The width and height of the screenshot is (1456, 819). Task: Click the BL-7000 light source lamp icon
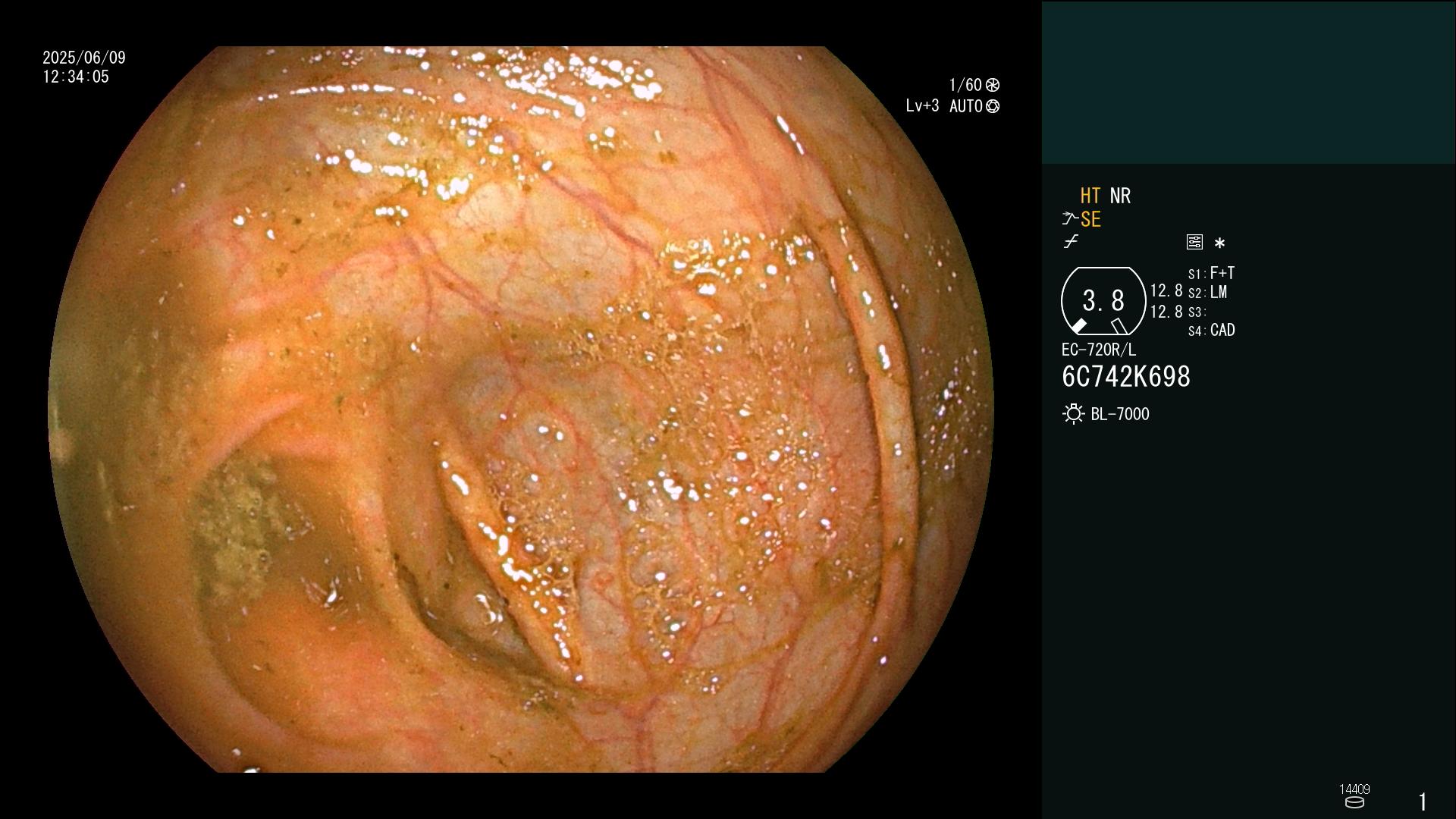click(x=1073, y=414)
